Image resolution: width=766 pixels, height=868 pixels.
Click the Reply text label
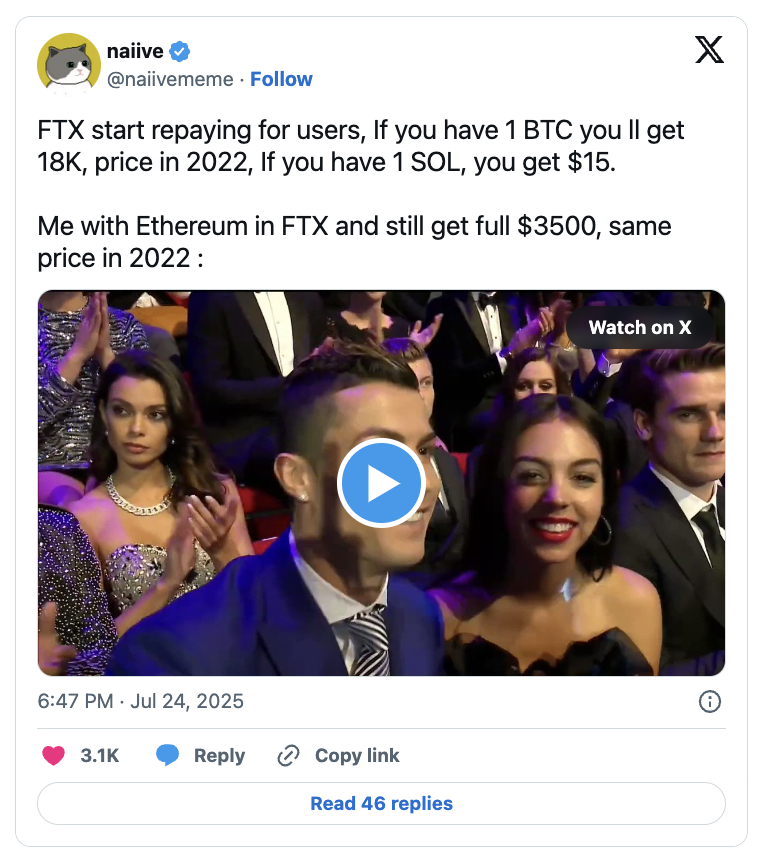tap(219, 755)
